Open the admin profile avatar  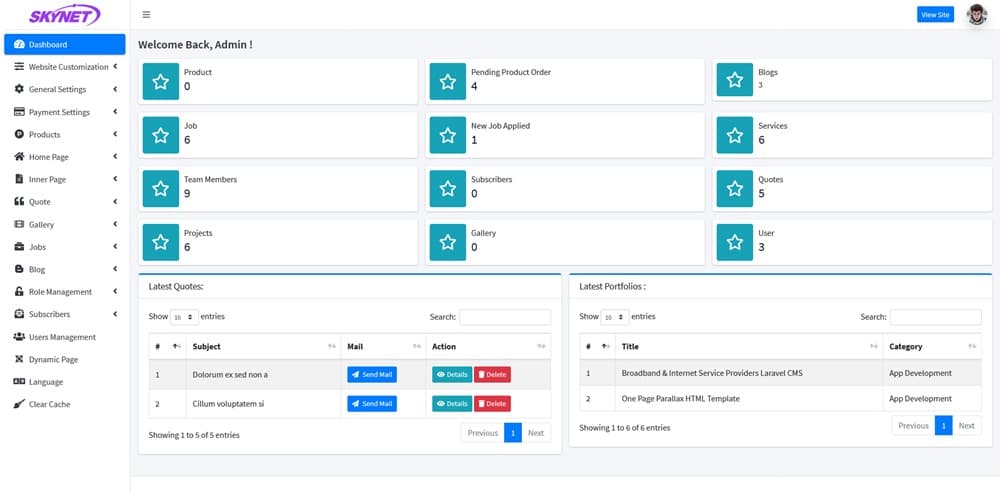tap(976, 15)
